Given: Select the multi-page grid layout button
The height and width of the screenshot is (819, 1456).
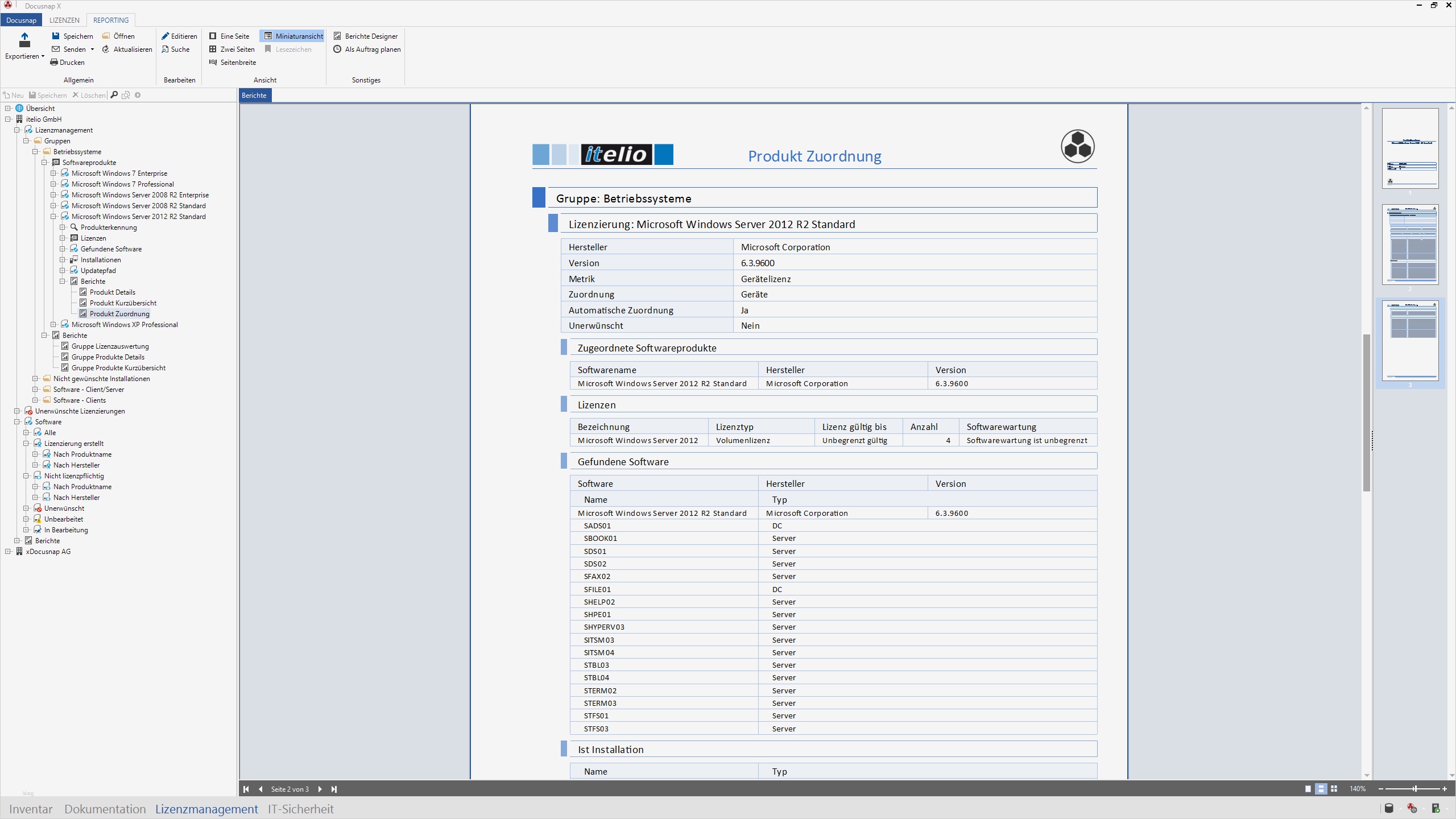Looking at the screenshot, I should [x=1334, y=789].
